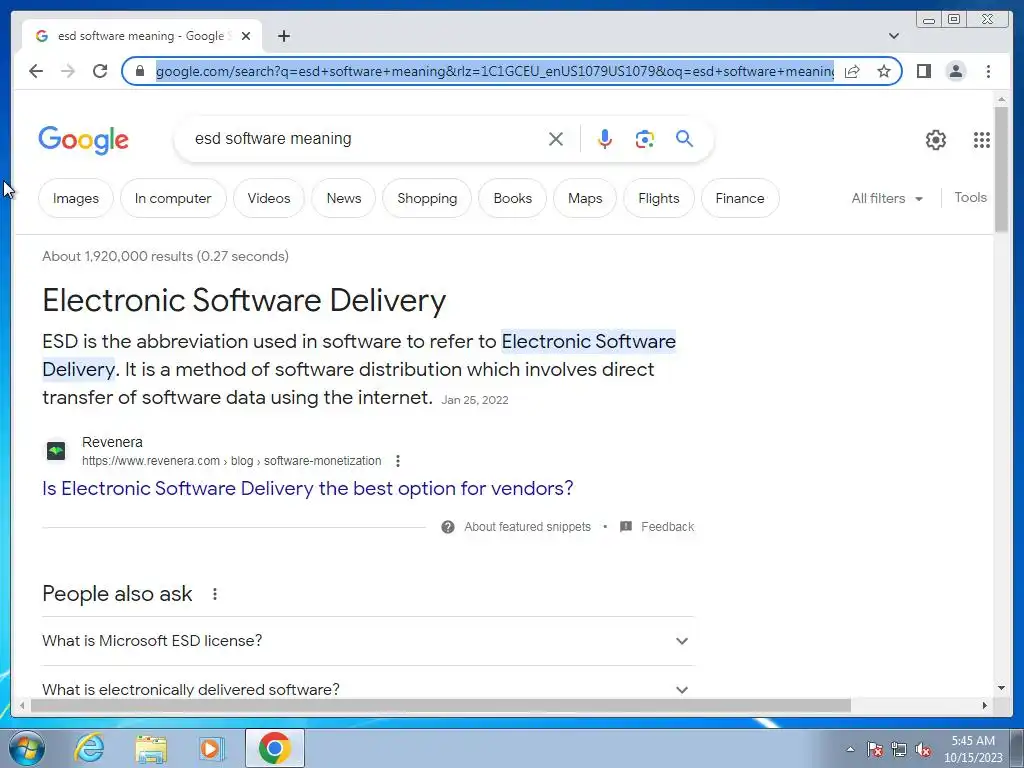Switch to the Maps filter
The height and width of the screenshot is (768, 1024).
pyautogui.click(x=585, y=198)
